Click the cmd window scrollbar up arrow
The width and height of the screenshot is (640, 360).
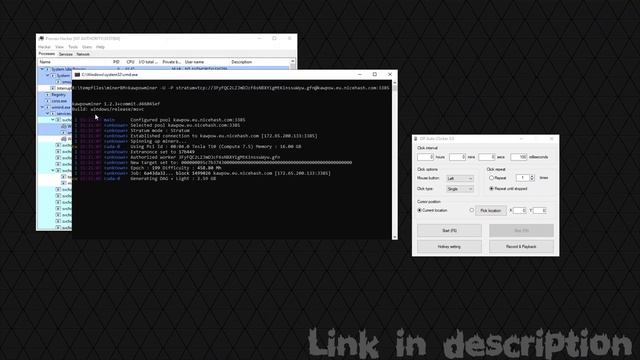(394, 83)
